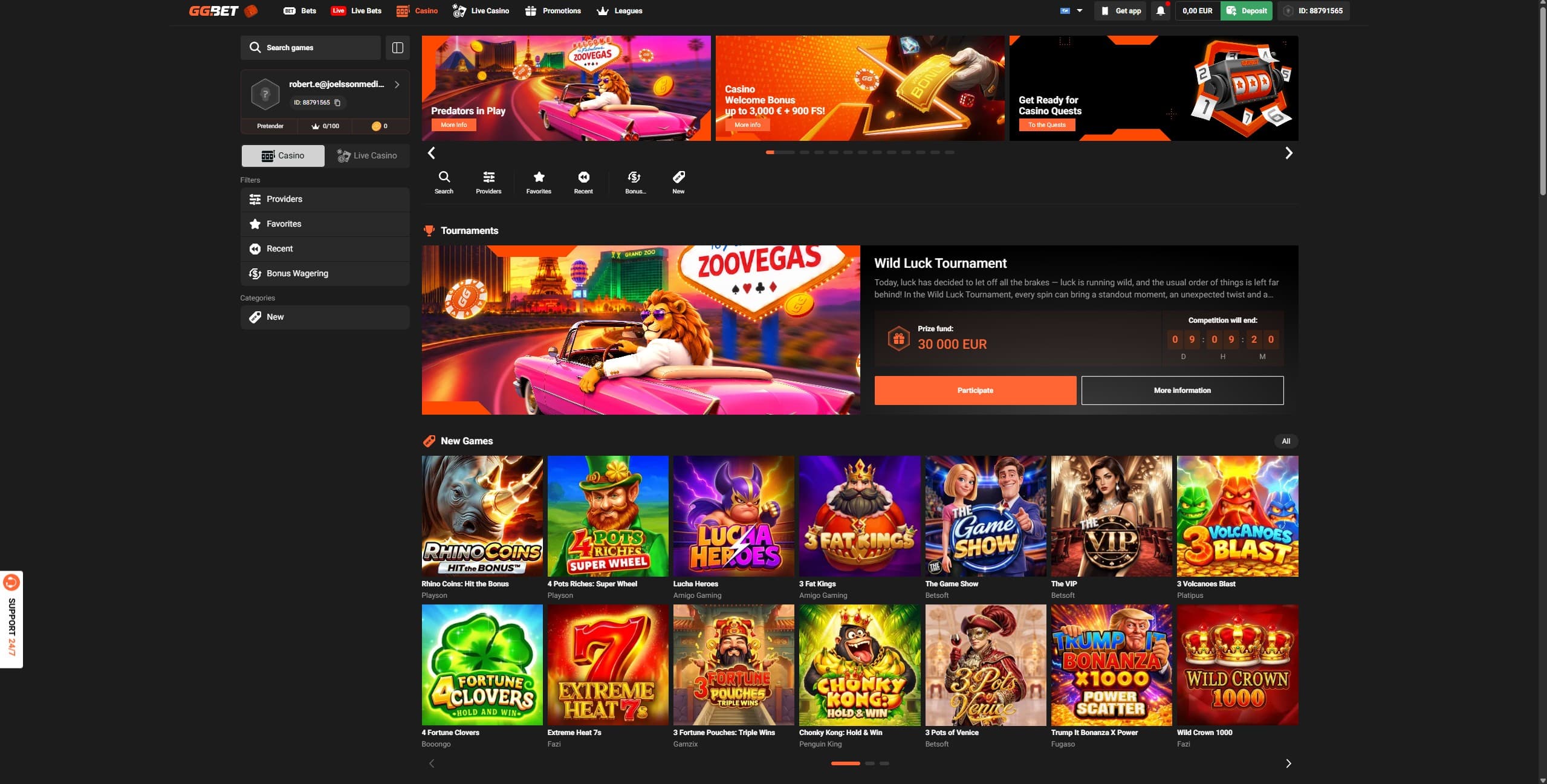This screenshot has height=784, width=1547.
Task: Open the language flag dropdown
Action: click(x=1071, y=11)
